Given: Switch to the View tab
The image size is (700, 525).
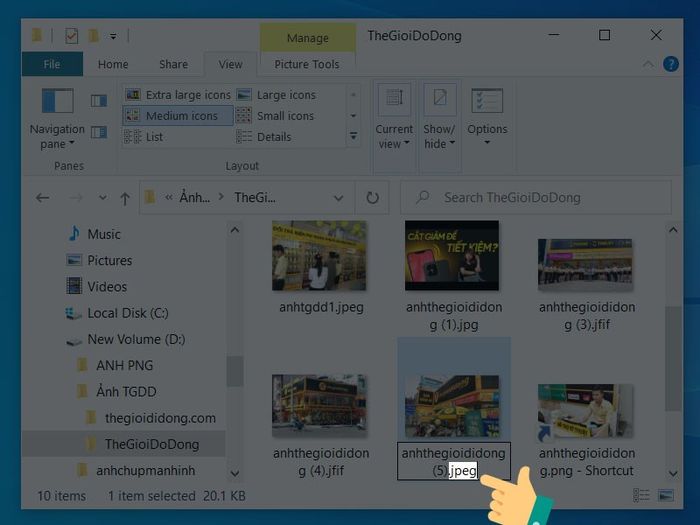Looking at the screenshot, I should pyautogui.click(x=230, y=64).
